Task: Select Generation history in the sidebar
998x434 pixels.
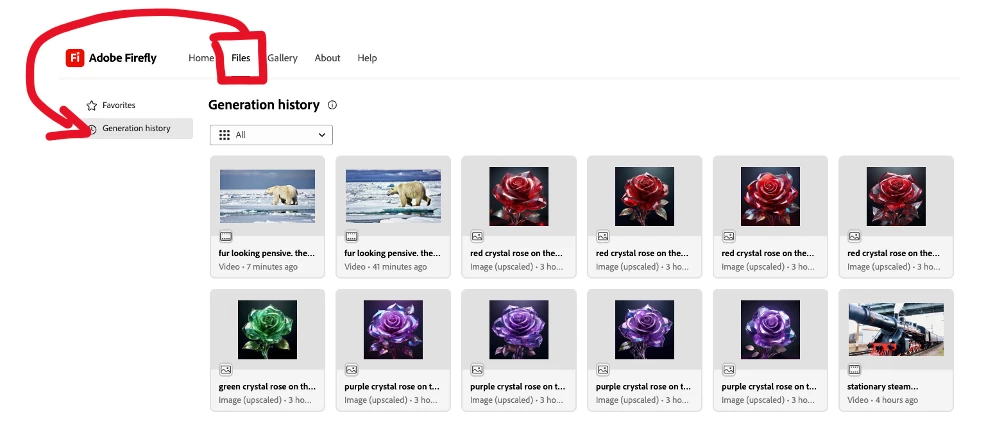Action: pyautogui.click(x=137, y=129)
